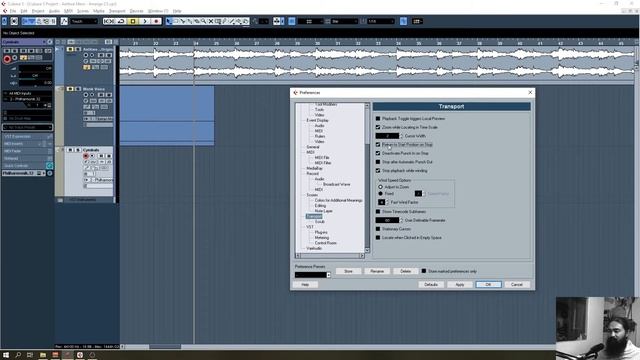Click Apply button
The height and width of the screenshot is (360, 640).
point(460,284)
